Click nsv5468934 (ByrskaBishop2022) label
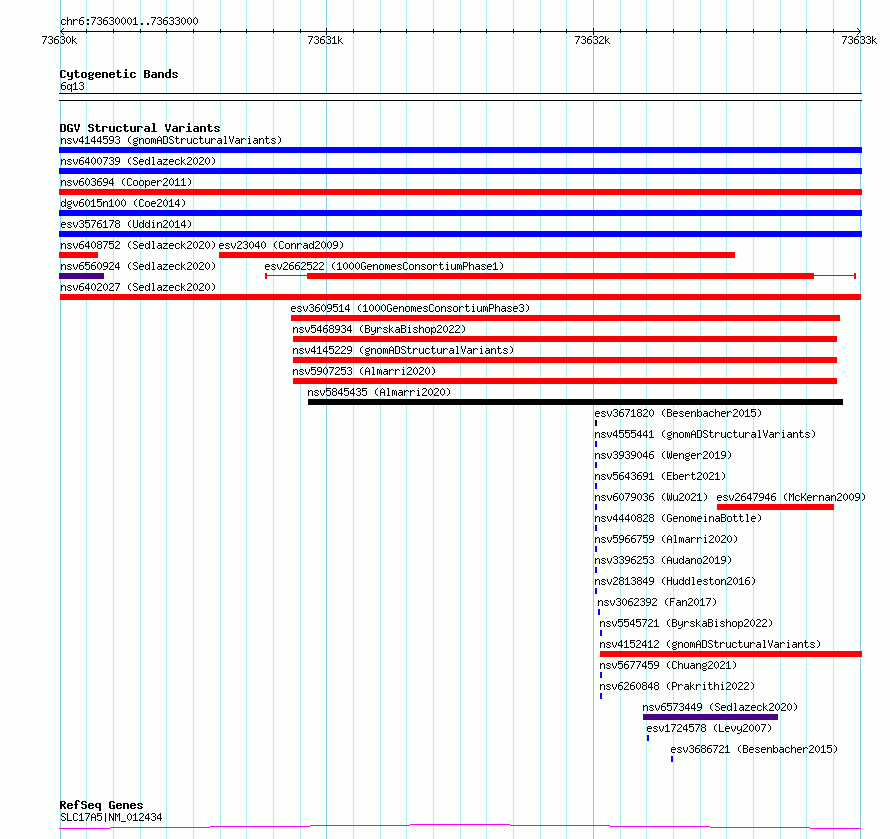Viewport: 890px width, 839px height. click(379, 329)
